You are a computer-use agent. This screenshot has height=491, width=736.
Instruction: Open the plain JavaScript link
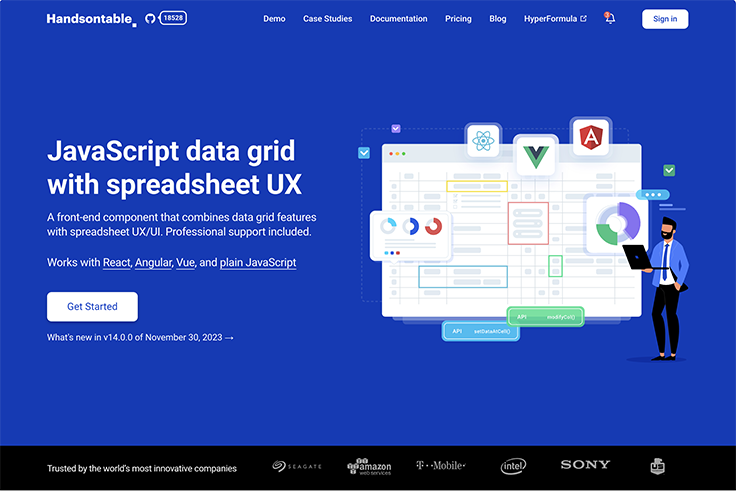pyautogui.click(x=258, y=262)
